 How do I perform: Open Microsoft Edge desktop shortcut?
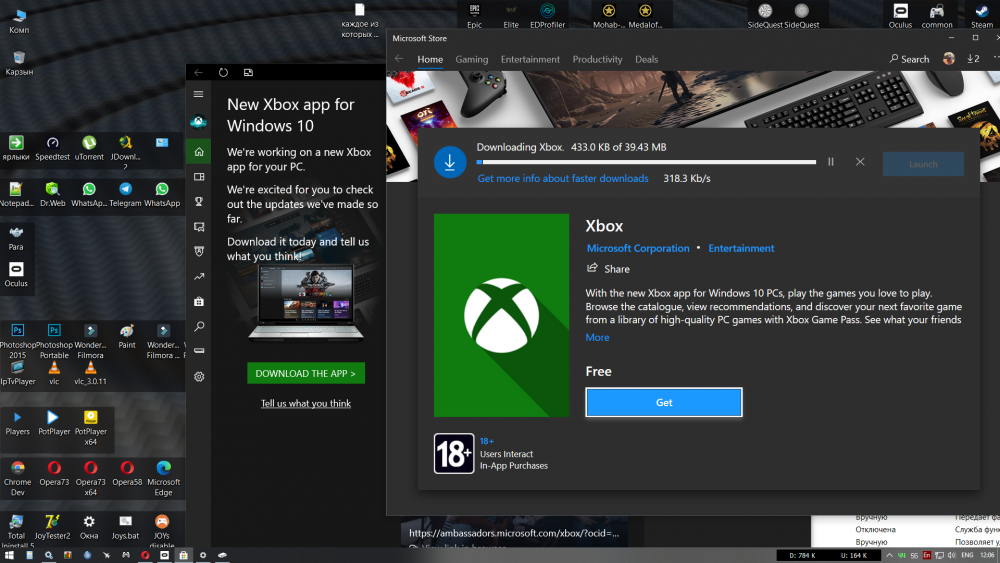(163, 478)
